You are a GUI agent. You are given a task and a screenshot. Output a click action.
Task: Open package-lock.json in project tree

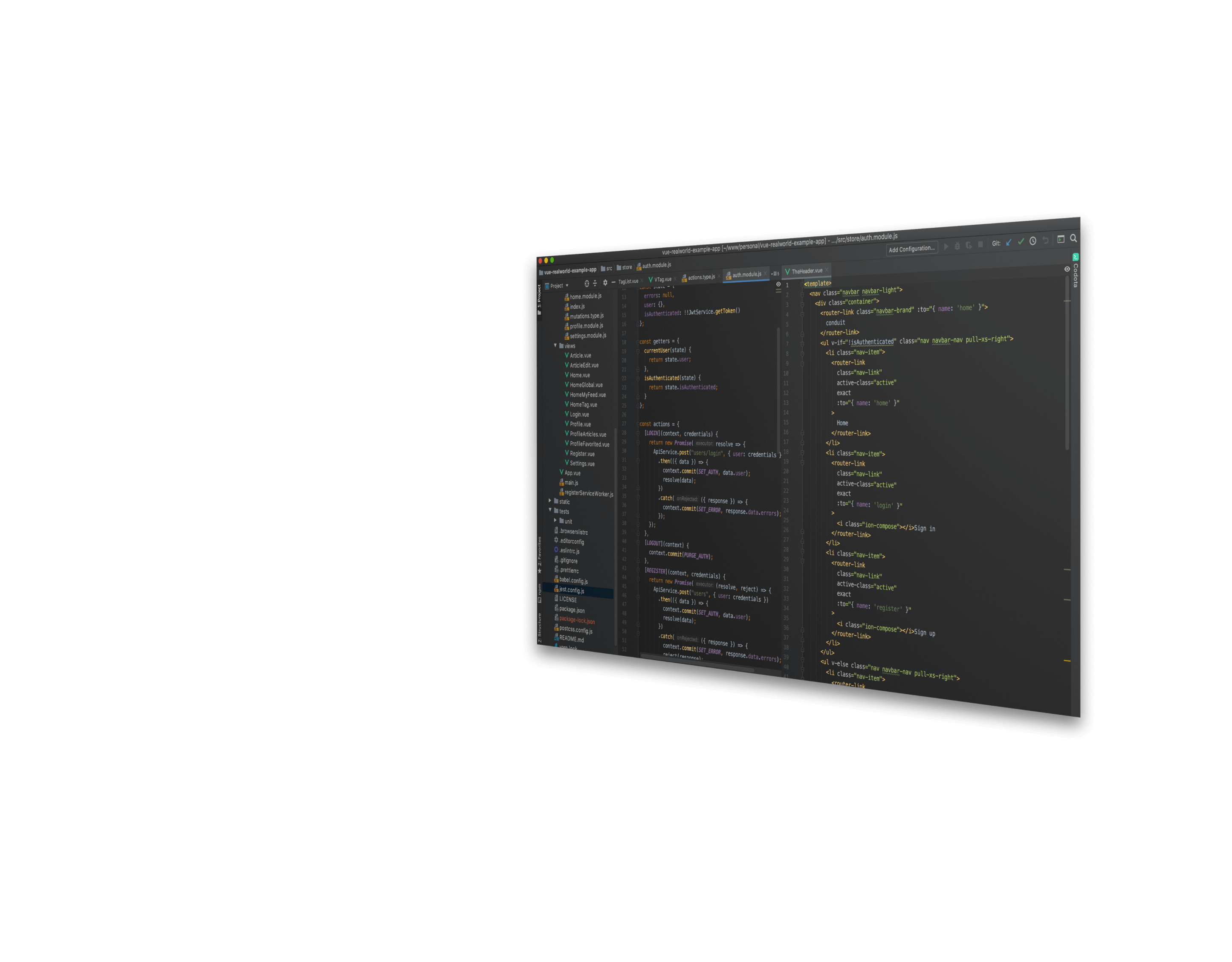coord(574,620)
